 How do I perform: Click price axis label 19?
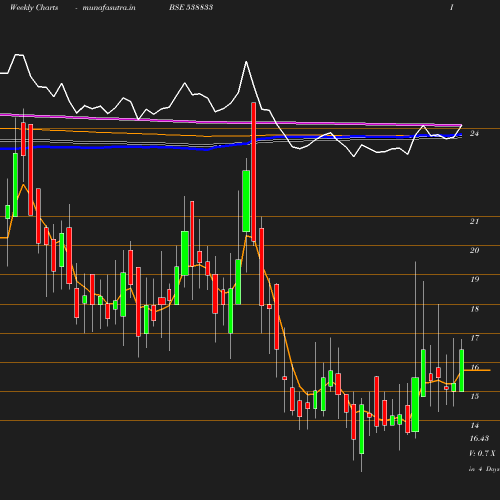coord(474,279)
